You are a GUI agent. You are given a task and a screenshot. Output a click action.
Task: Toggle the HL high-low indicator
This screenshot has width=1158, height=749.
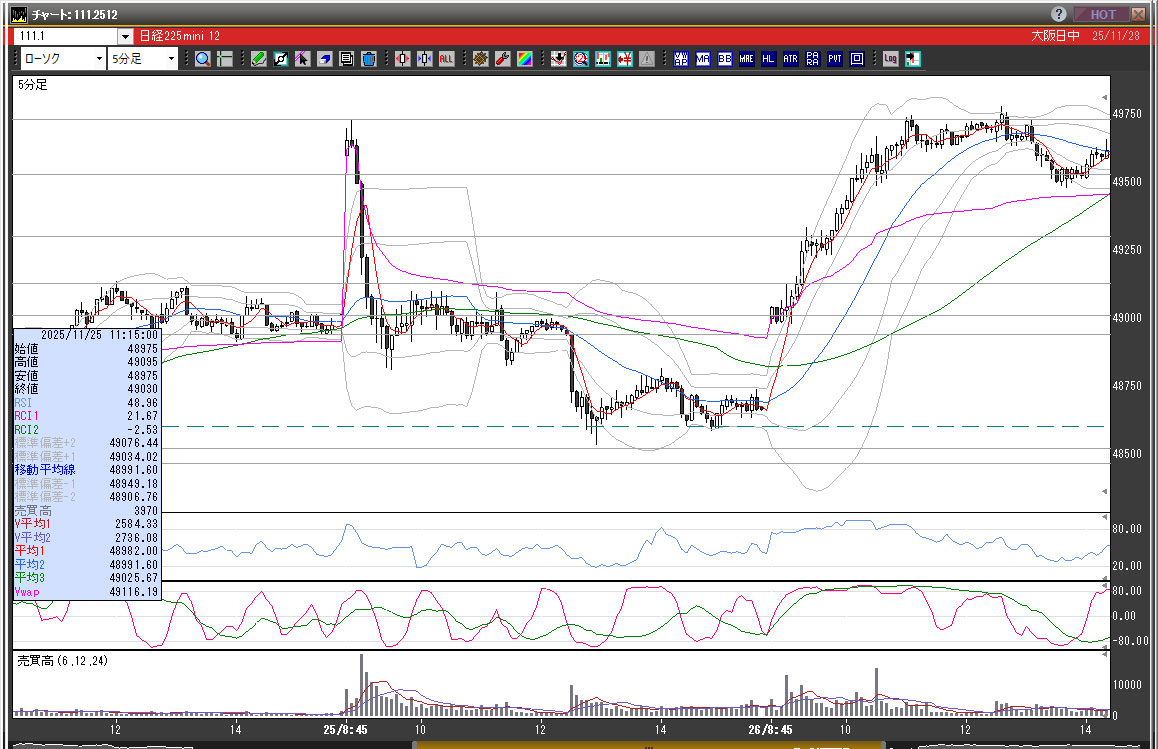[x=768, y=59]
